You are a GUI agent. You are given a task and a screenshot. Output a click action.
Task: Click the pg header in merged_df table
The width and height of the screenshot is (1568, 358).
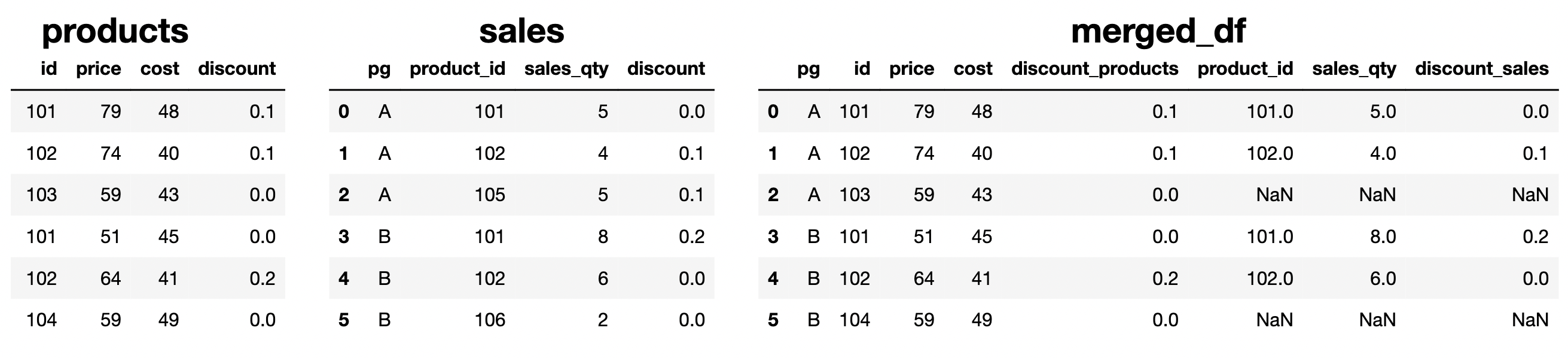coord(809,69)
